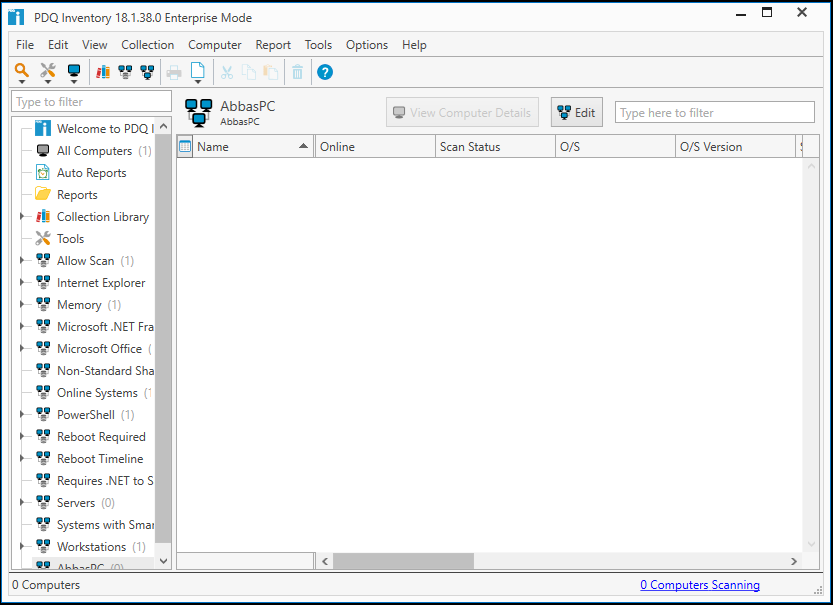Expand the Workstations tree node

tap(22, 546)
